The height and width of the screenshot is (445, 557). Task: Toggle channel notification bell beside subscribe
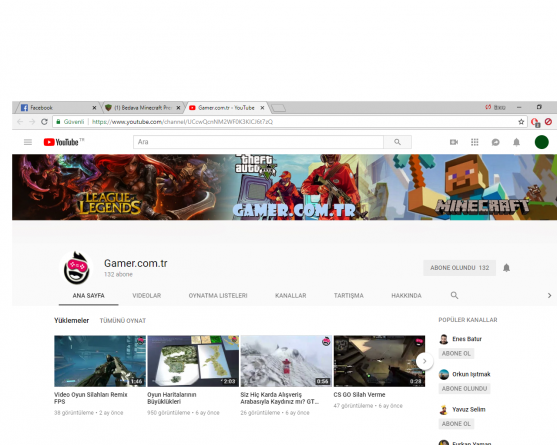point(507,268)
